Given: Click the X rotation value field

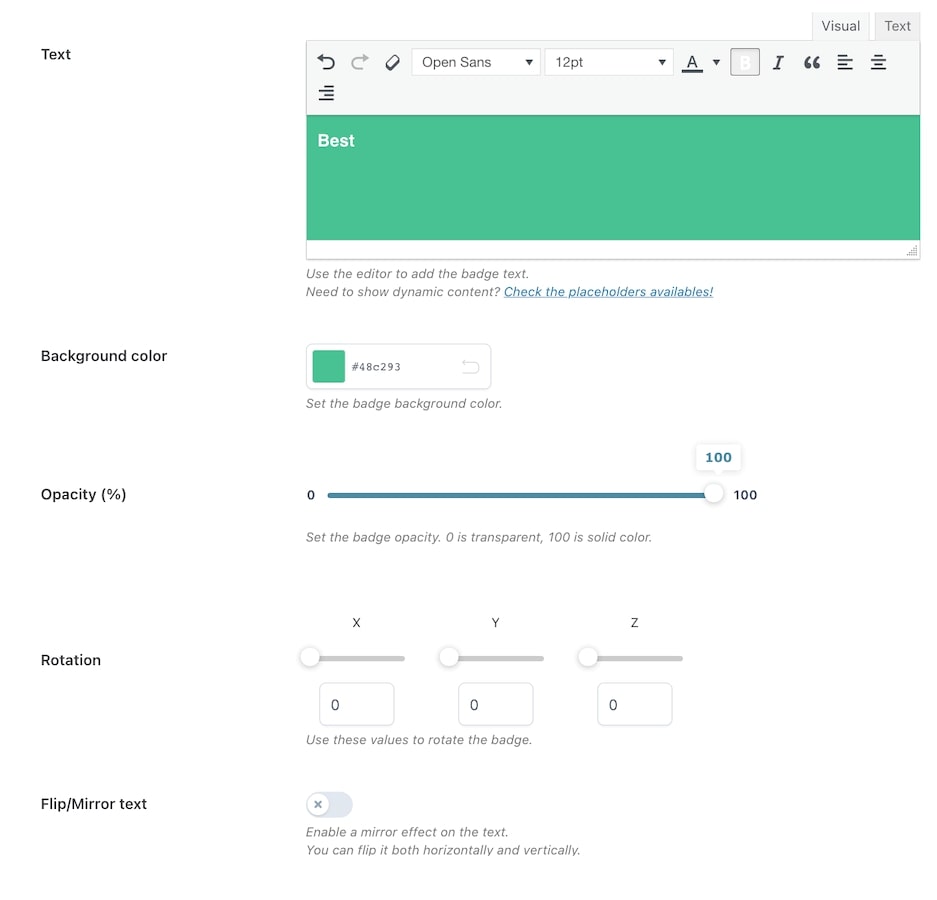Looking at the screenshot, I should click(x=357, y=705).
